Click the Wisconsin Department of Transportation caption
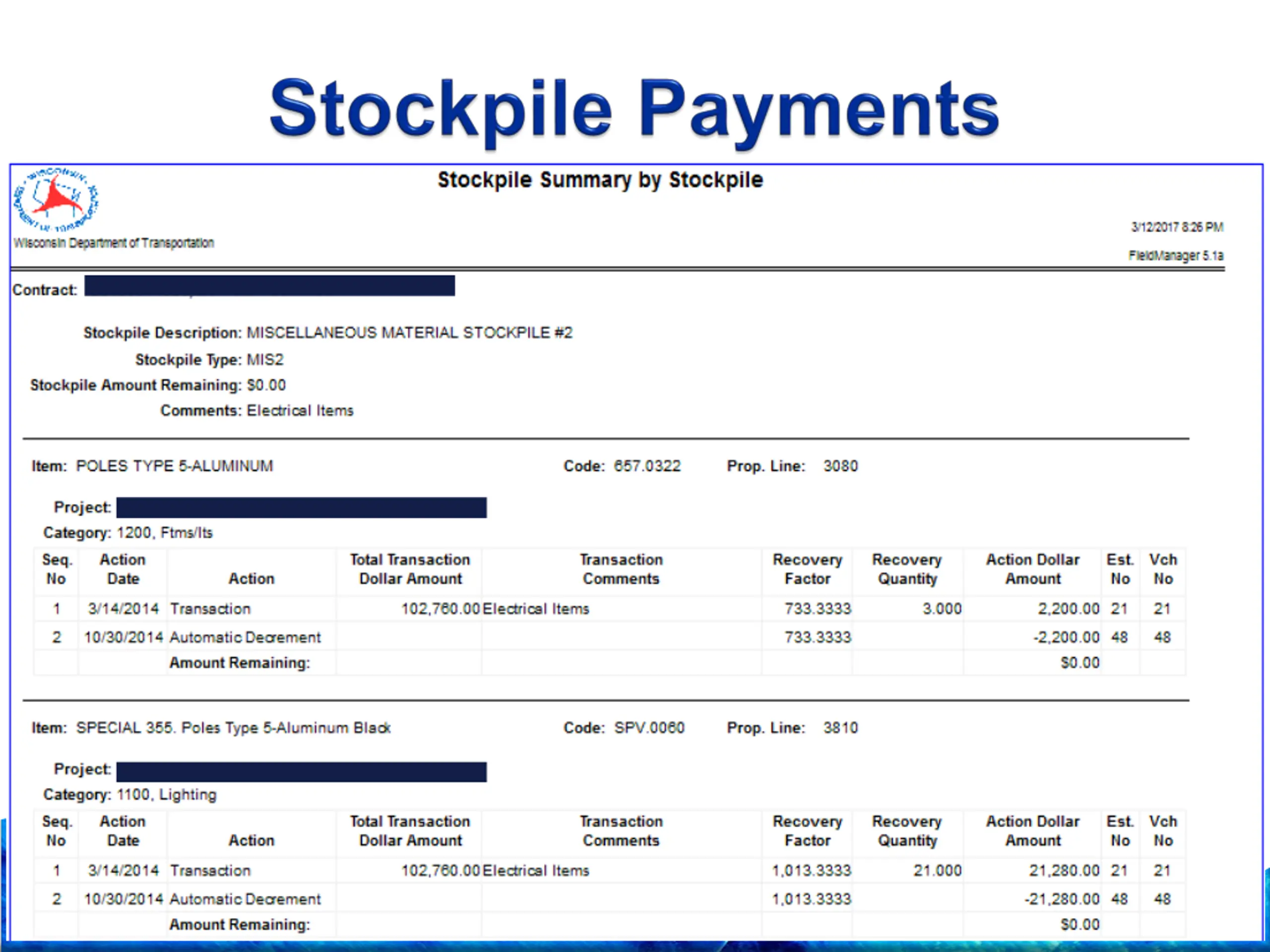1270x952 pixels. click(114, 243)
